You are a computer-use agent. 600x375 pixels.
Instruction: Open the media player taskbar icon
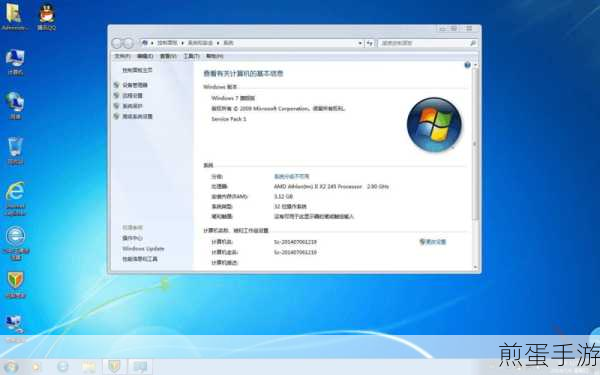click(x=36, y=367)
